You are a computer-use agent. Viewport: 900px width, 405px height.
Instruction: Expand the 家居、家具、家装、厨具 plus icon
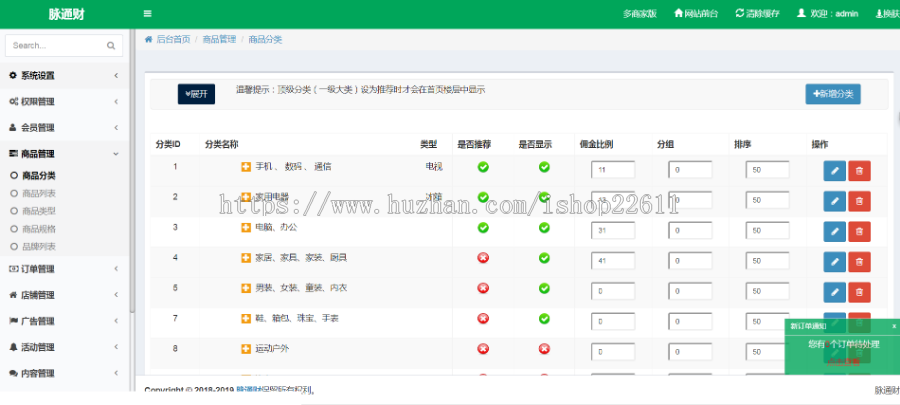246,258
